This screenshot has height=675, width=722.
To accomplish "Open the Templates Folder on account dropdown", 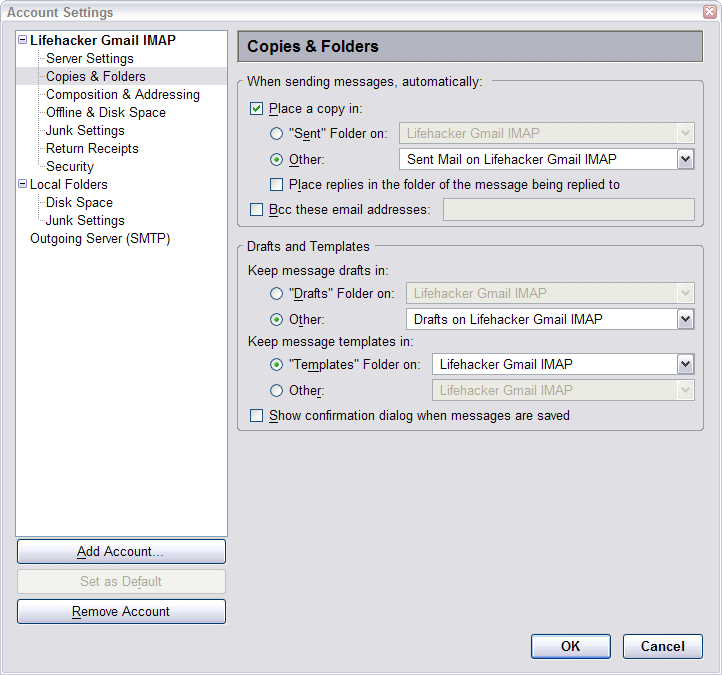I will [563, 364].
